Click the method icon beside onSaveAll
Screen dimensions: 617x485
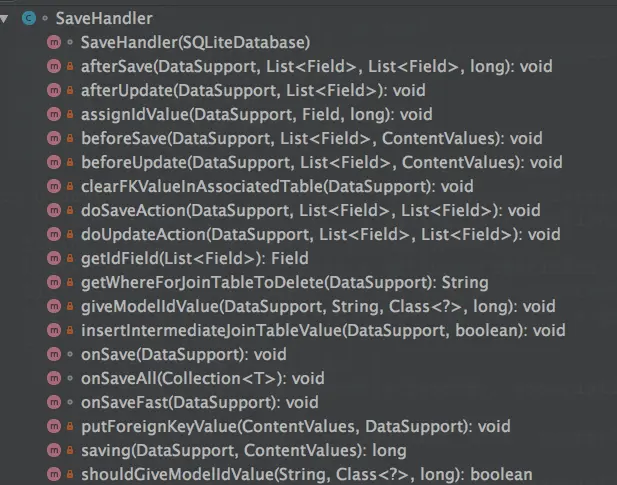pos(53,378)
